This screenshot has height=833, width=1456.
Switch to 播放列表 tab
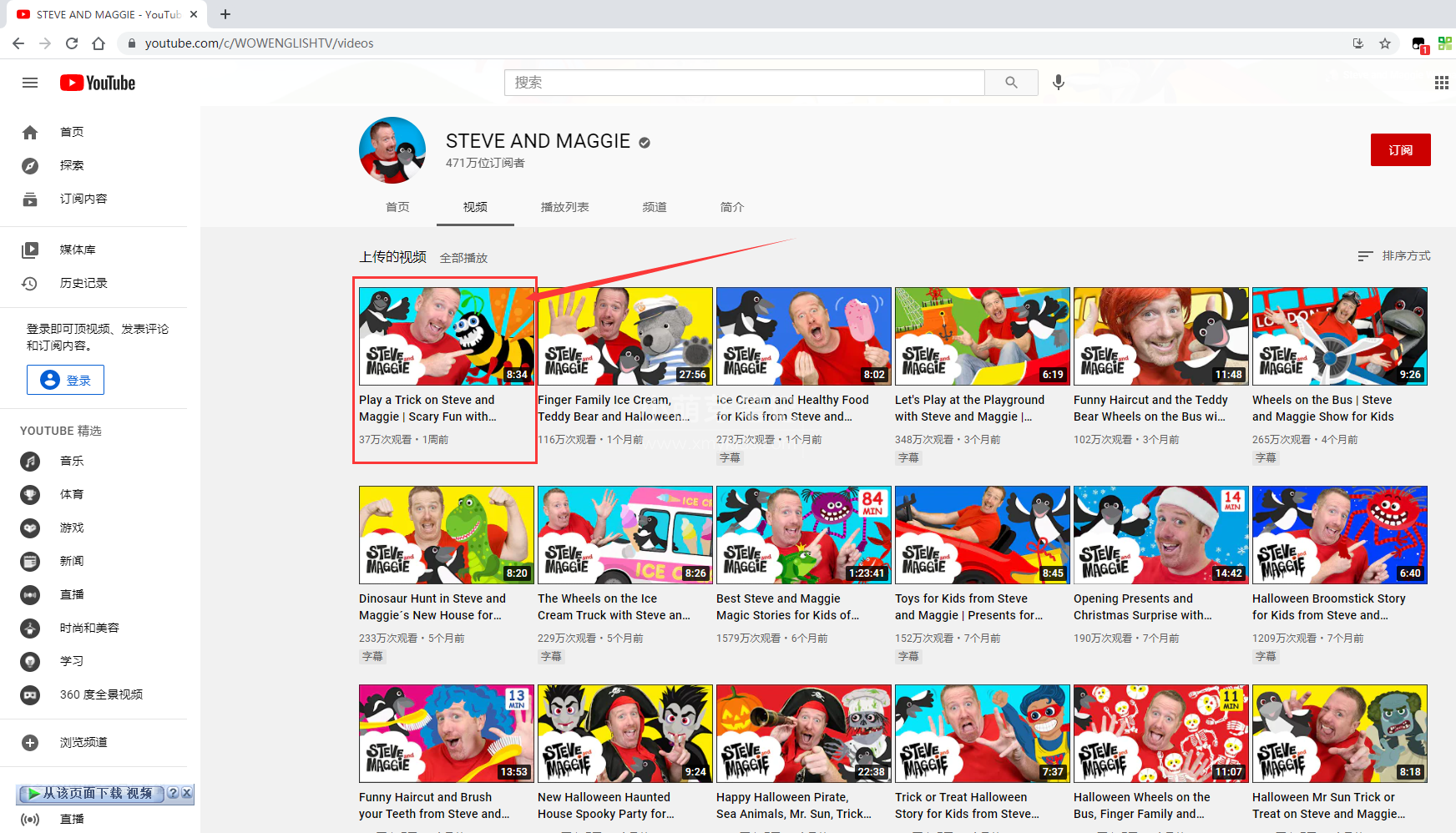click(x=565, y=207)
